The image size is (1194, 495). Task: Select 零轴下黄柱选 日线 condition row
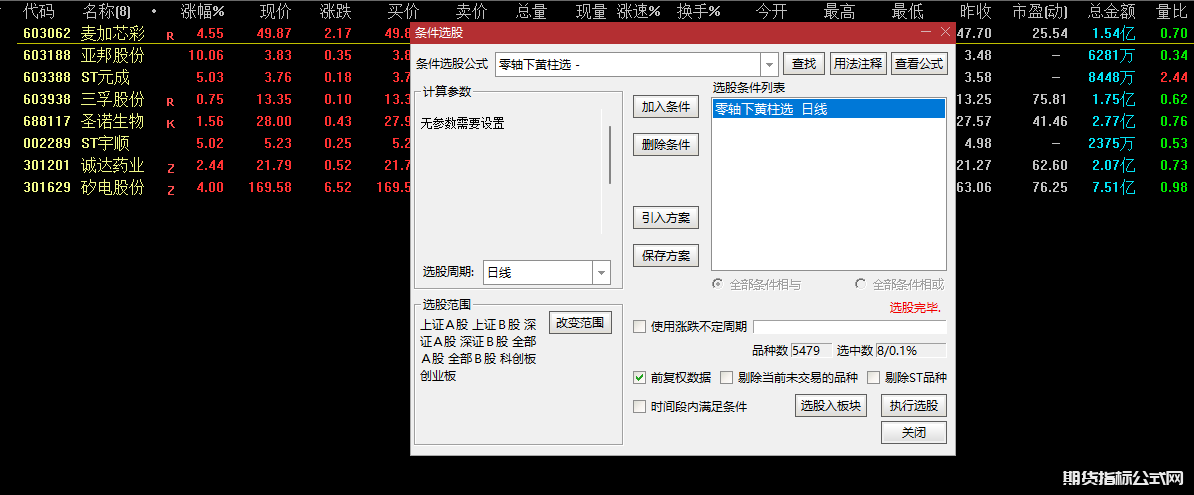pos(828,109)
